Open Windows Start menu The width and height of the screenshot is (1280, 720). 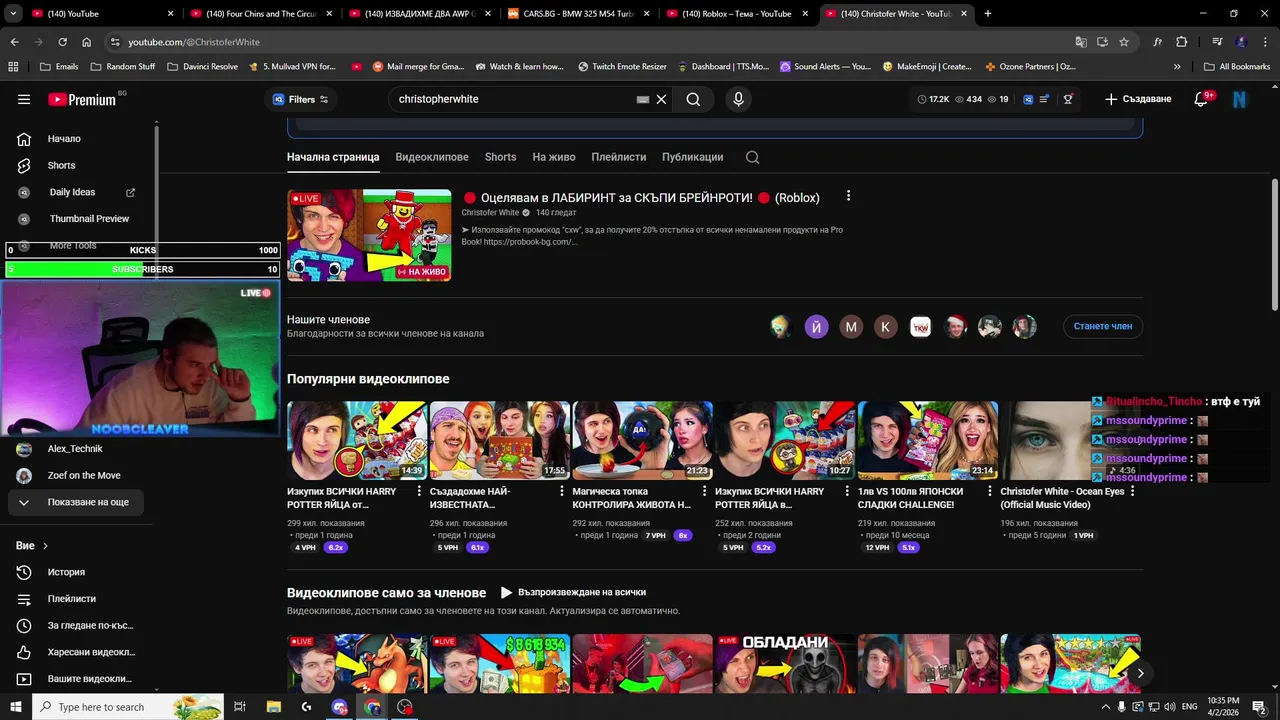tap(15, 707)
